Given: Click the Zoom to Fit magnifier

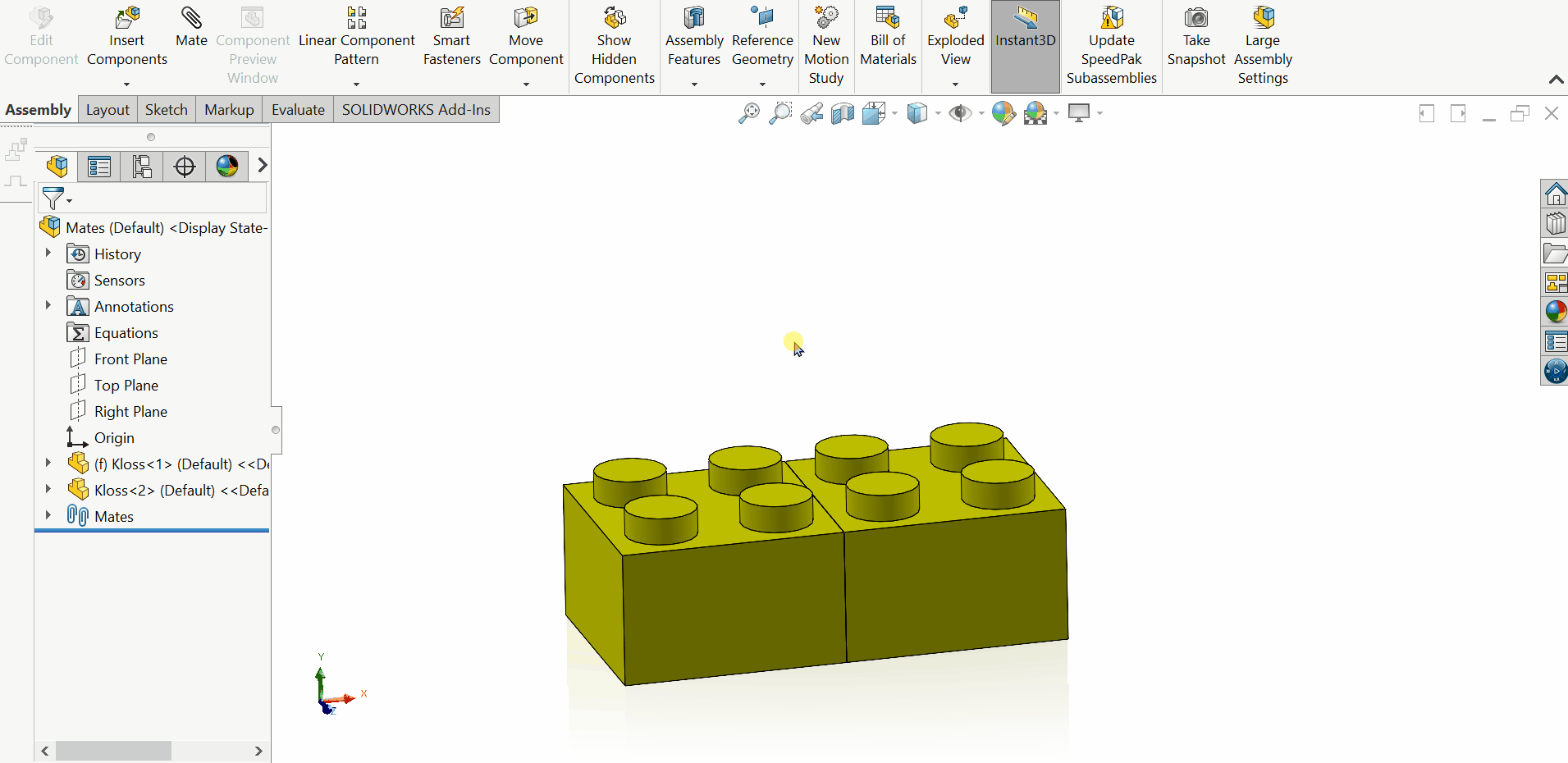Looking at the screenshot, I should pos(748,113).
